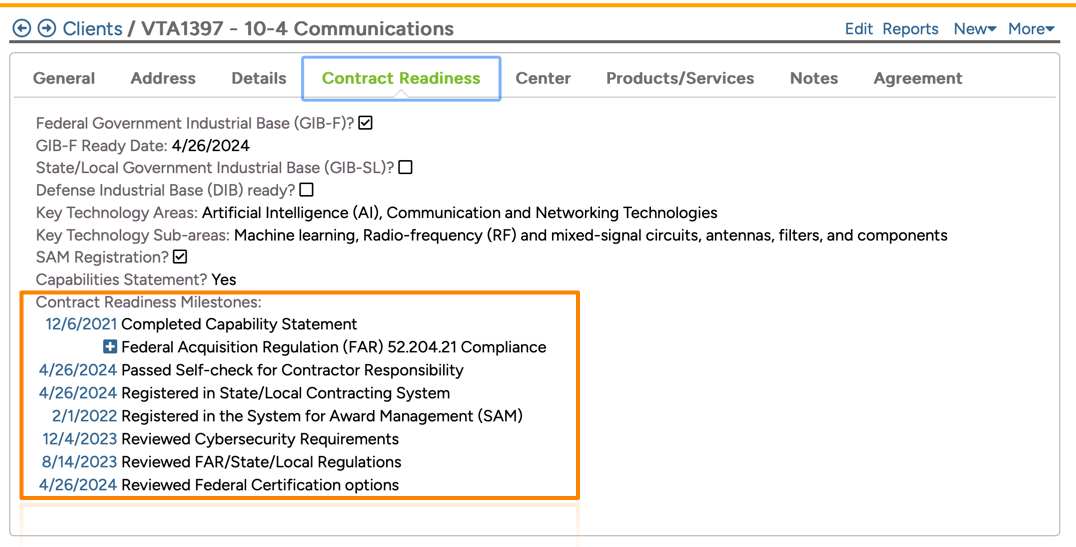This screenshot has height=547, width=1076.
Task: Click the 2/1/2022 SAM registration date
Action: 84,415
